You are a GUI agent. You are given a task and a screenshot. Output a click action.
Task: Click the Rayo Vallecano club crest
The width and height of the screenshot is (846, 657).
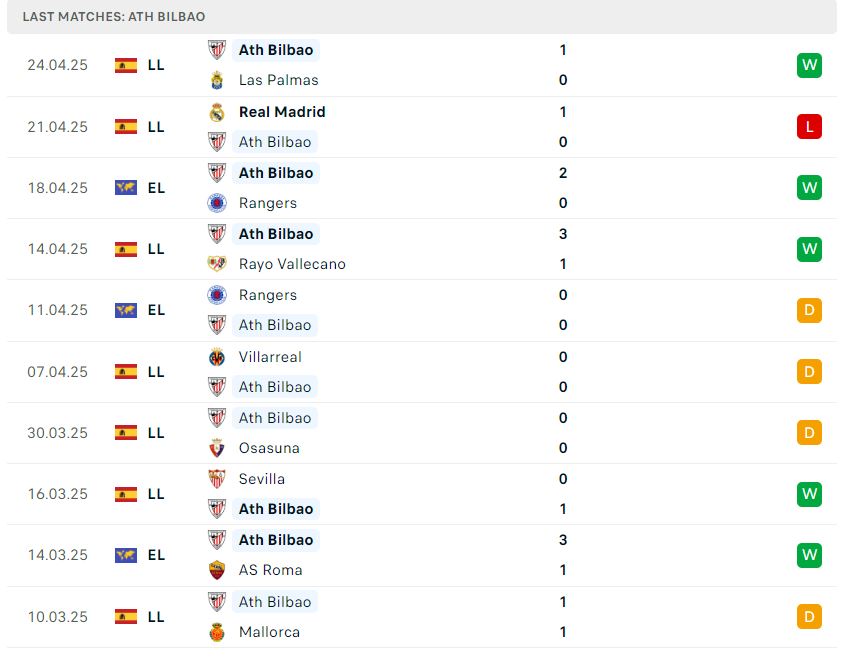coord(217,264)
